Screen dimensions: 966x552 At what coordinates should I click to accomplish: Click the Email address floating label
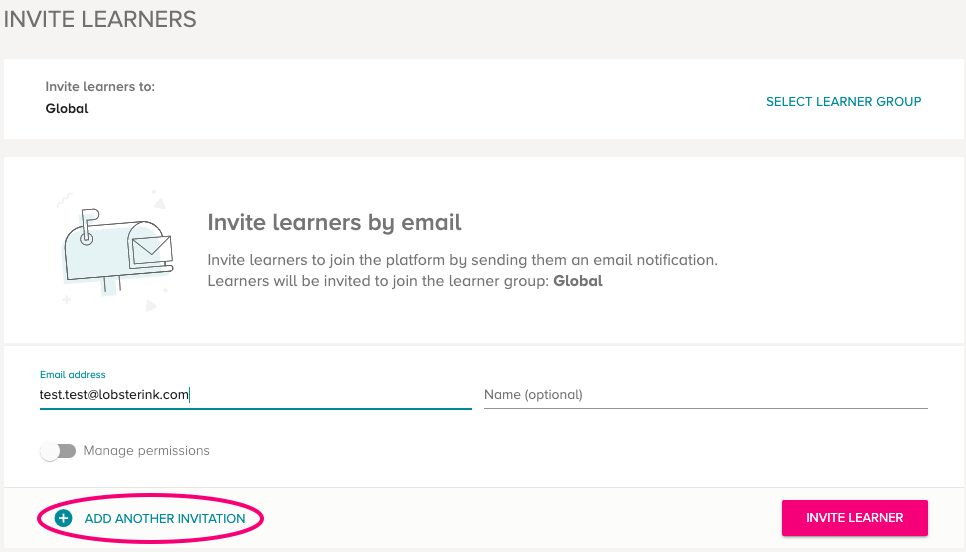click(x=73, y=375)
